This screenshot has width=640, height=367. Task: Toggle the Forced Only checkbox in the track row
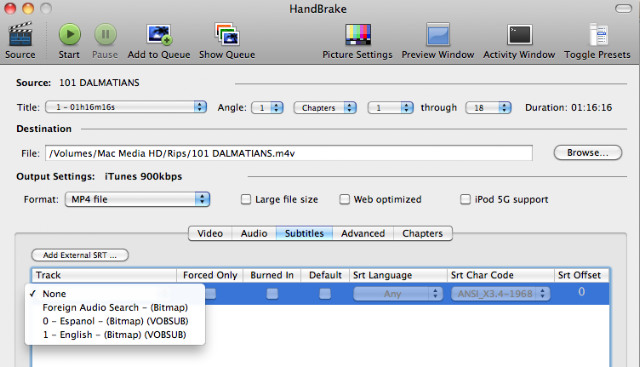click(211, 294)
